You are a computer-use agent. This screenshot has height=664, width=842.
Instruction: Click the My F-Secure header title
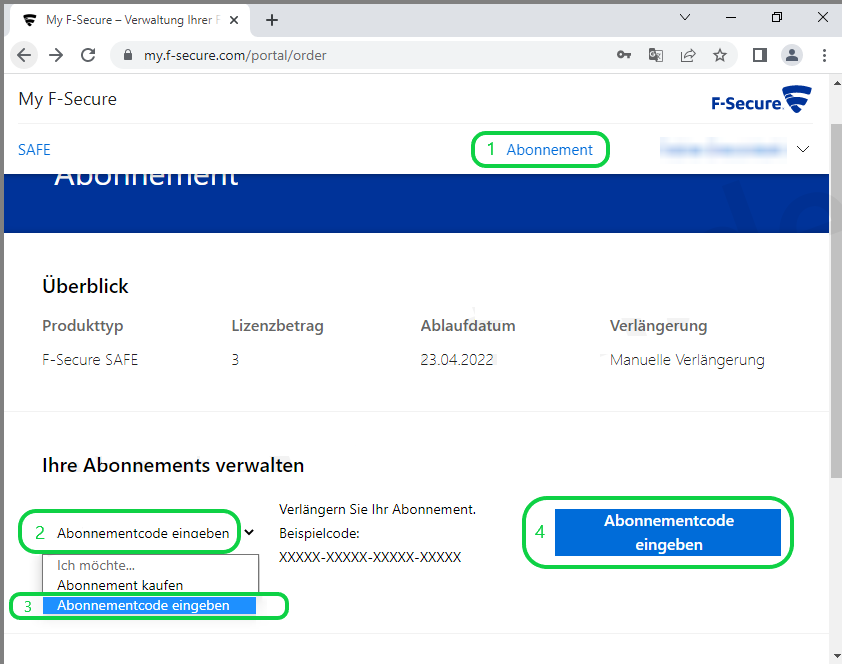pos(68,99)
